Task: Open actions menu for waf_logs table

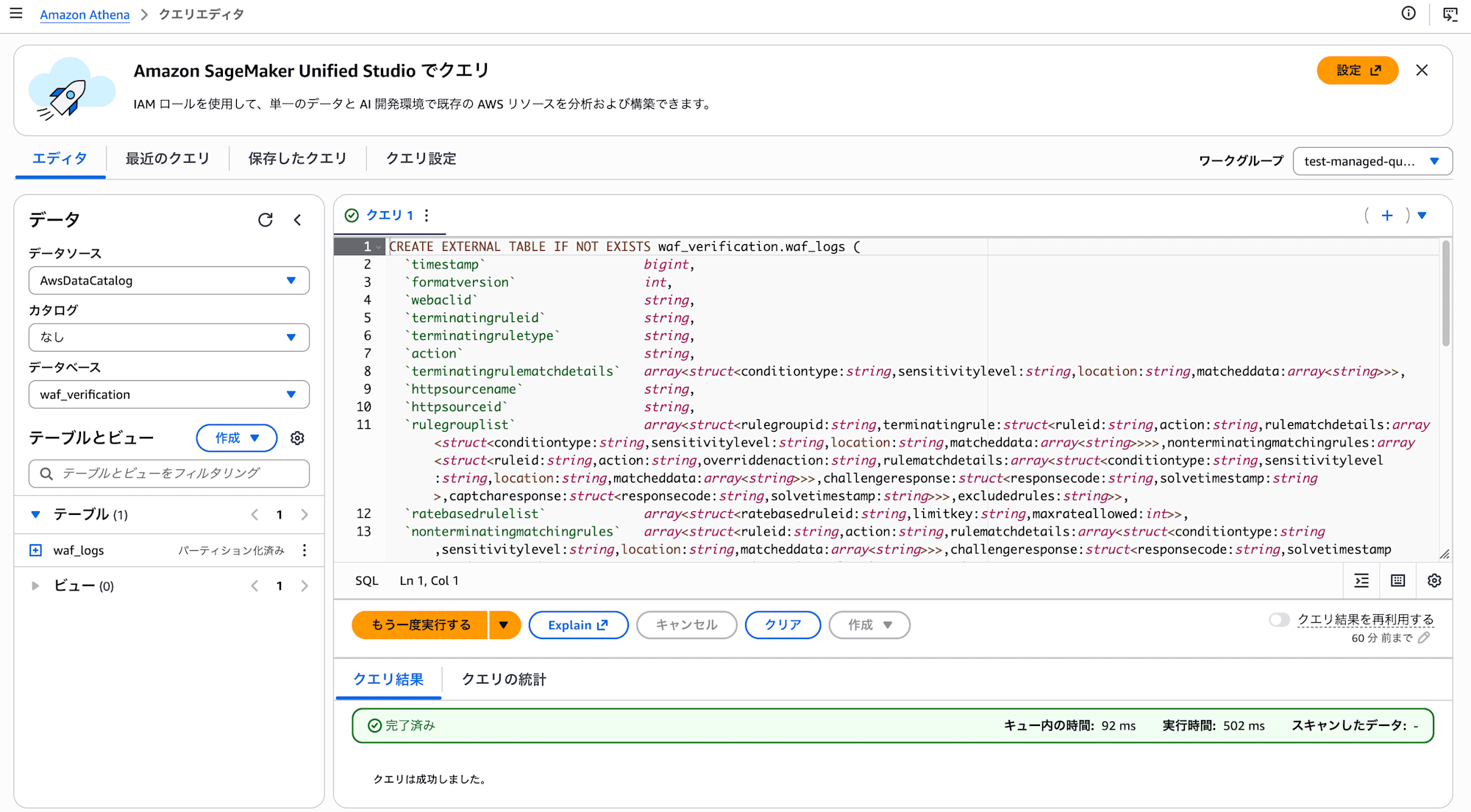Action: 304,550
